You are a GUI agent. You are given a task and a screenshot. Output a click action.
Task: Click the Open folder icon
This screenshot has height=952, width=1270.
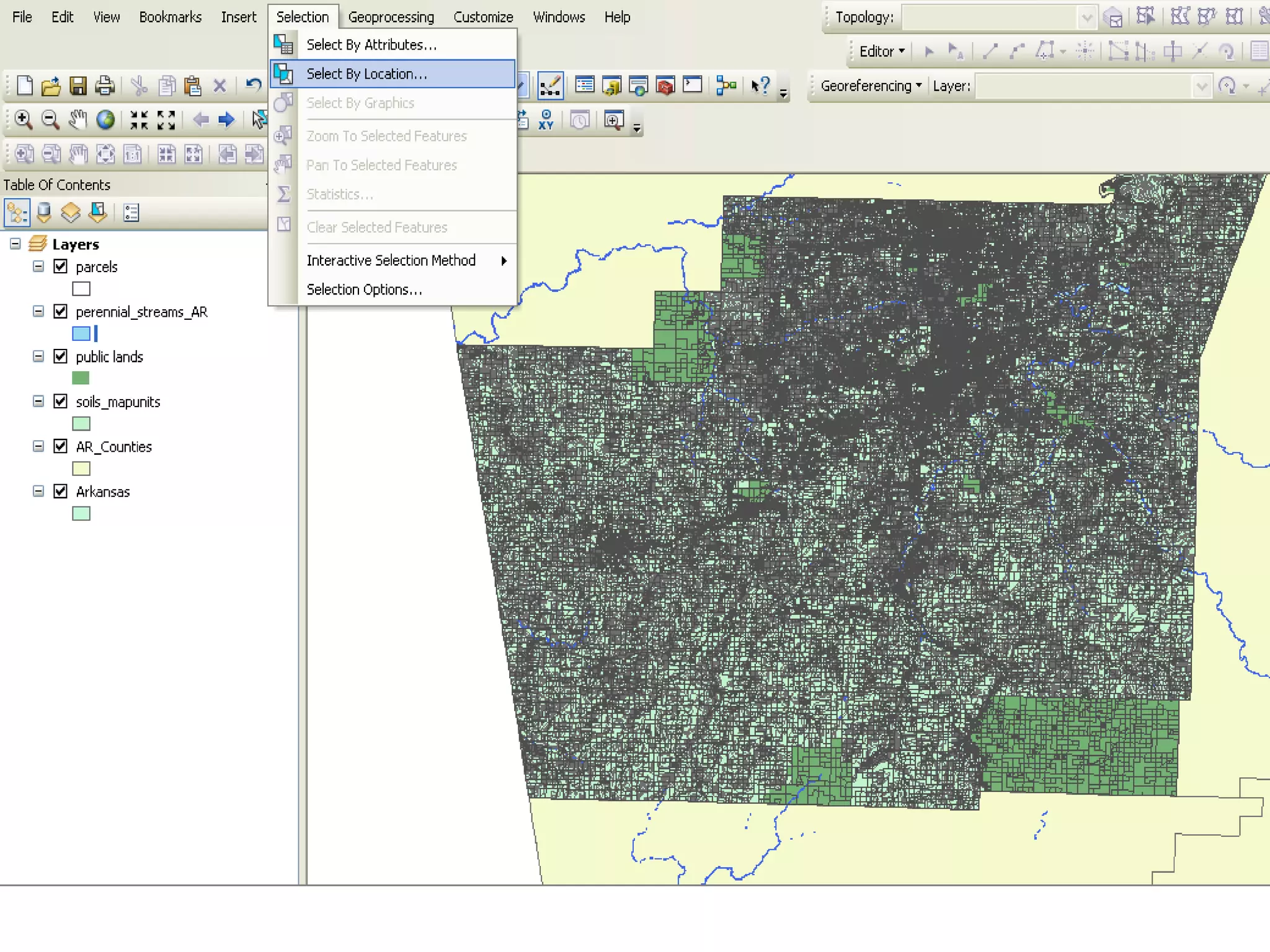tap(51, 86)
